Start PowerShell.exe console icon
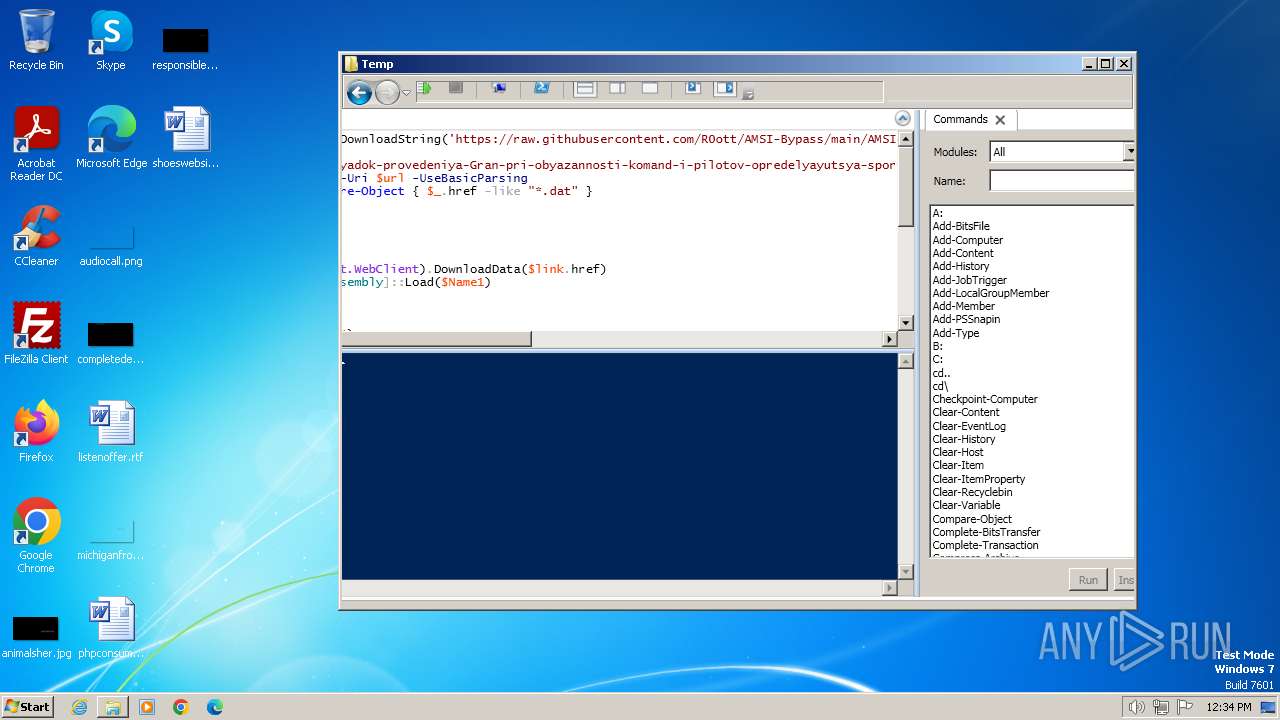 coord(542,88)
